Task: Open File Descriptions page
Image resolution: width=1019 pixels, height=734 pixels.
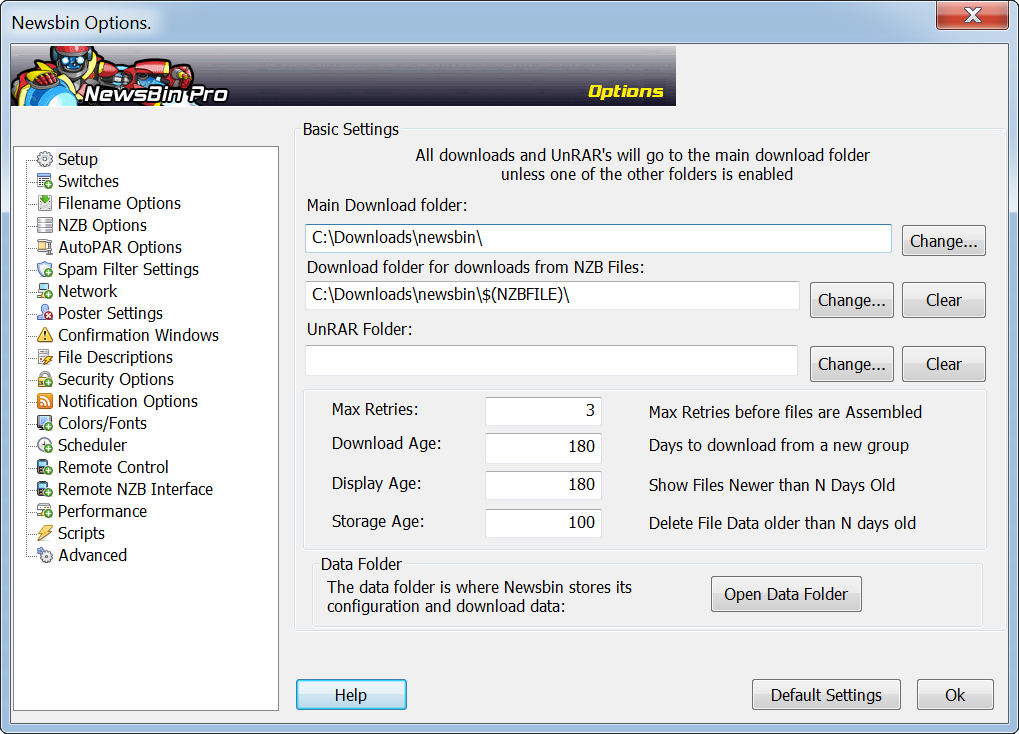Action: 115,358
